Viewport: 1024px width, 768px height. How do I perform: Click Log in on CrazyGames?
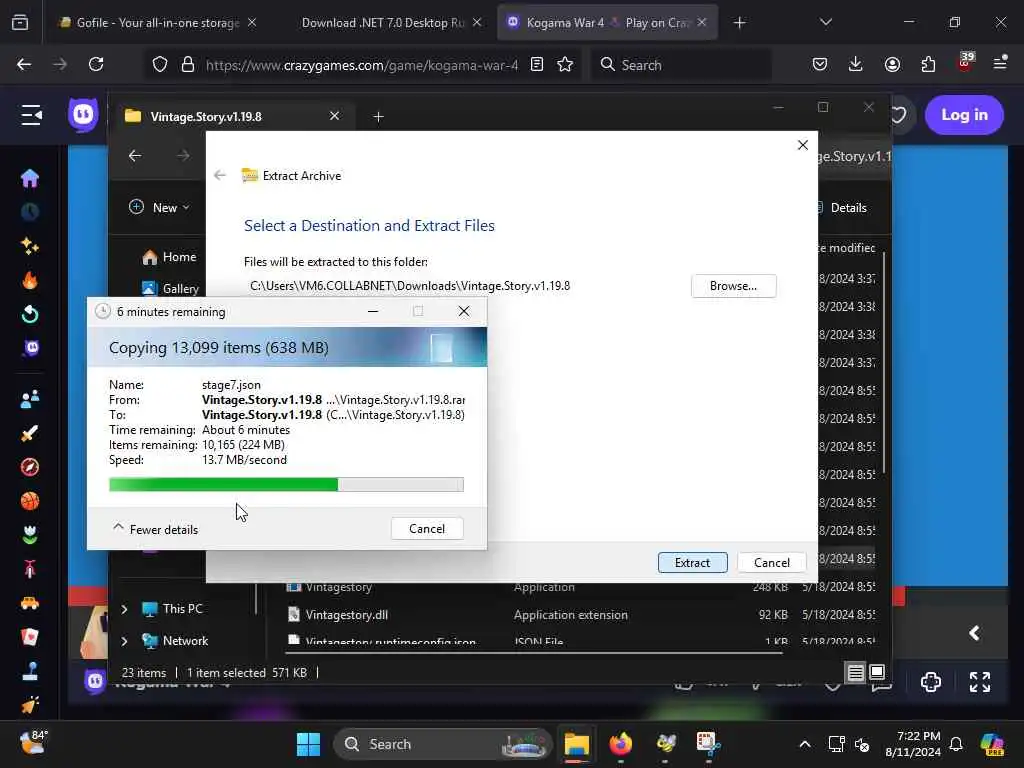(x=964, y=115)
